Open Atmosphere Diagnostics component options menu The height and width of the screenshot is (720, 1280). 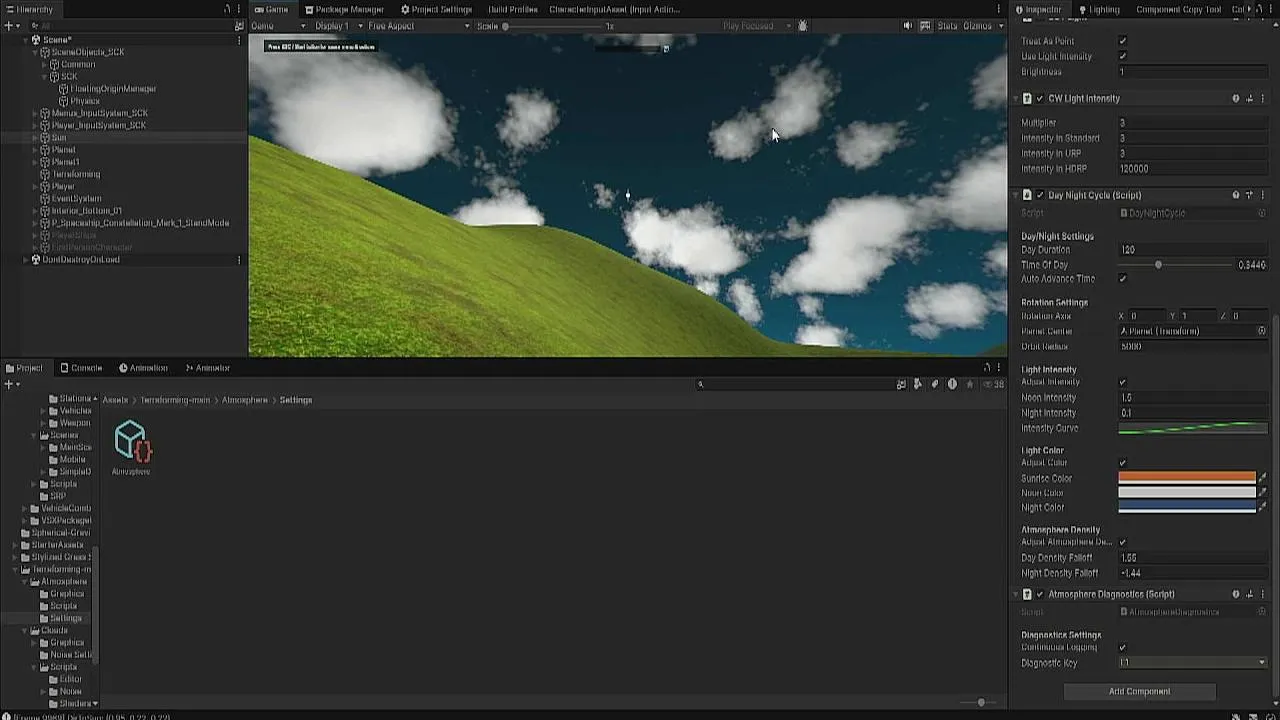1263,594
